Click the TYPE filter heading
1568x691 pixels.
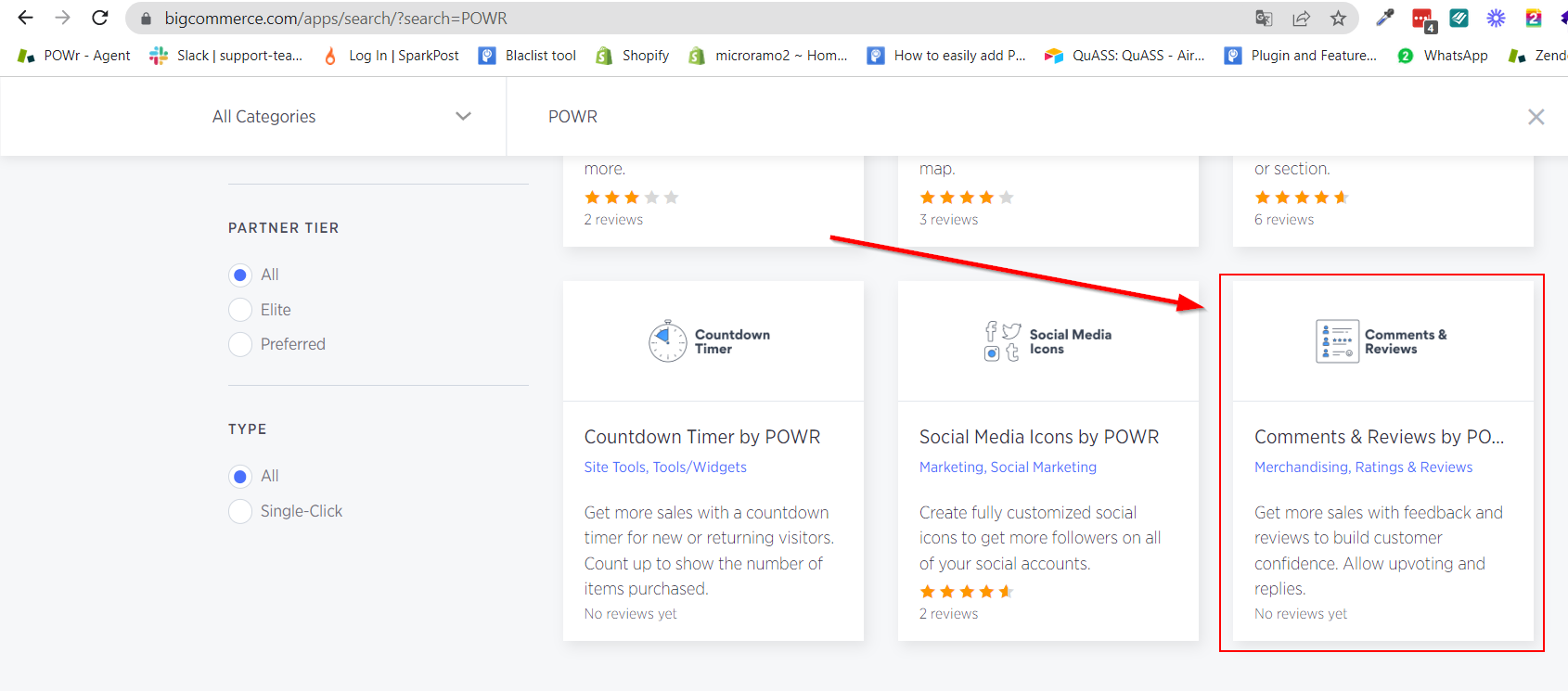[x=248, y=429]
